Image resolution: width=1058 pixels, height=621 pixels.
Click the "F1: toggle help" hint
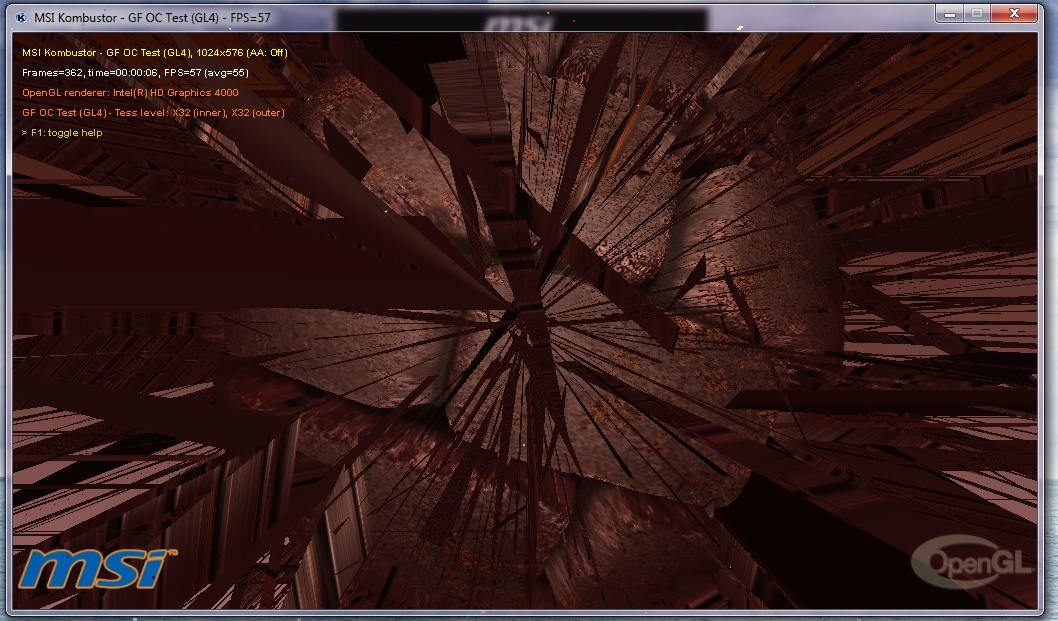pos(66,132)
